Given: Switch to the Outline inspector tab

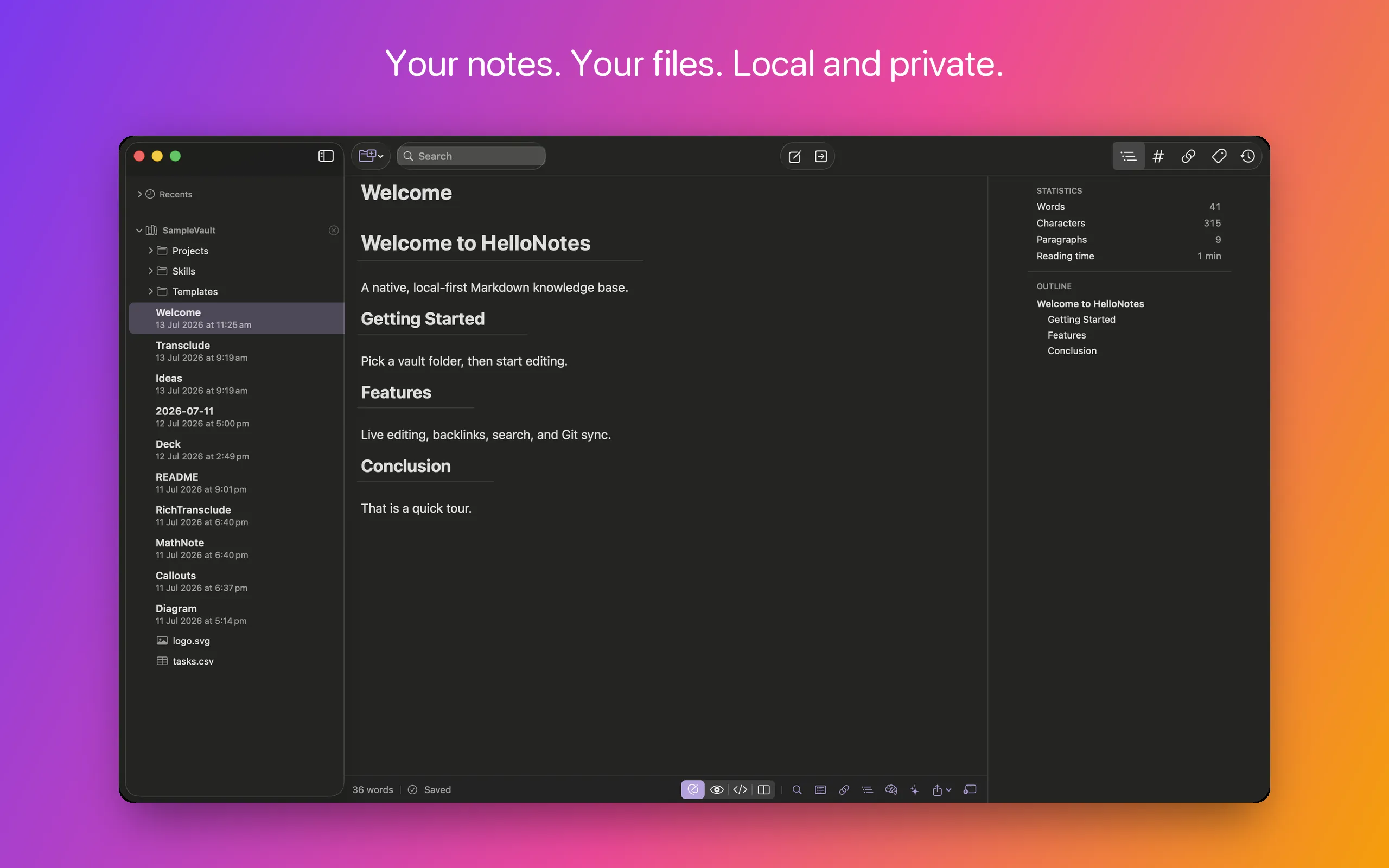Looking at the screenshot, I should coord(1129,156).
